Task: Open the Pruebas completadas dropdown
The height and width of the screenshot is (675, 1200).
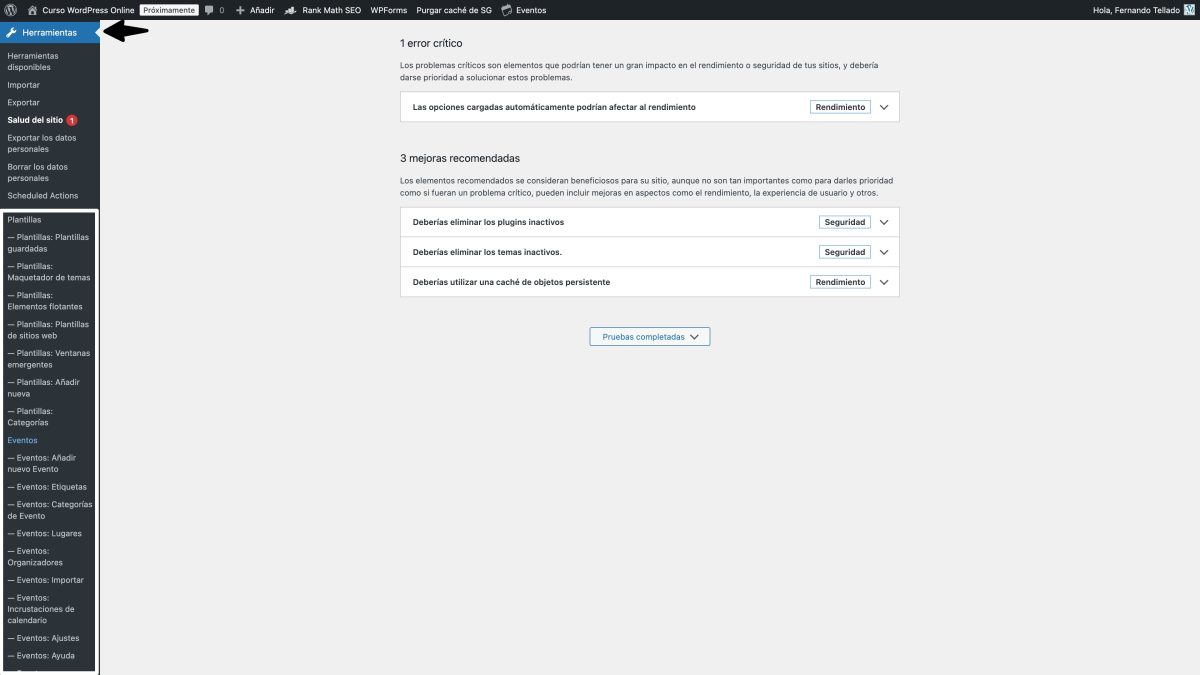Action: 649,336
